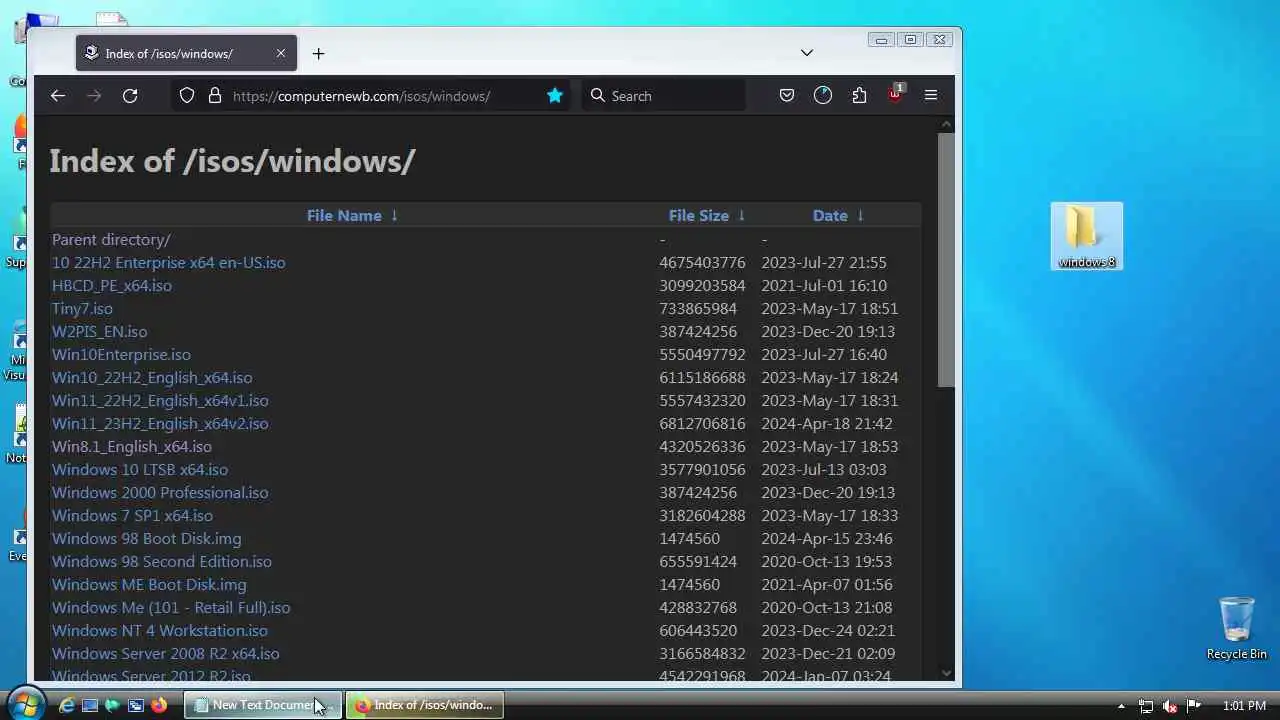Show site security info via padlock icon

coord(214,96)
